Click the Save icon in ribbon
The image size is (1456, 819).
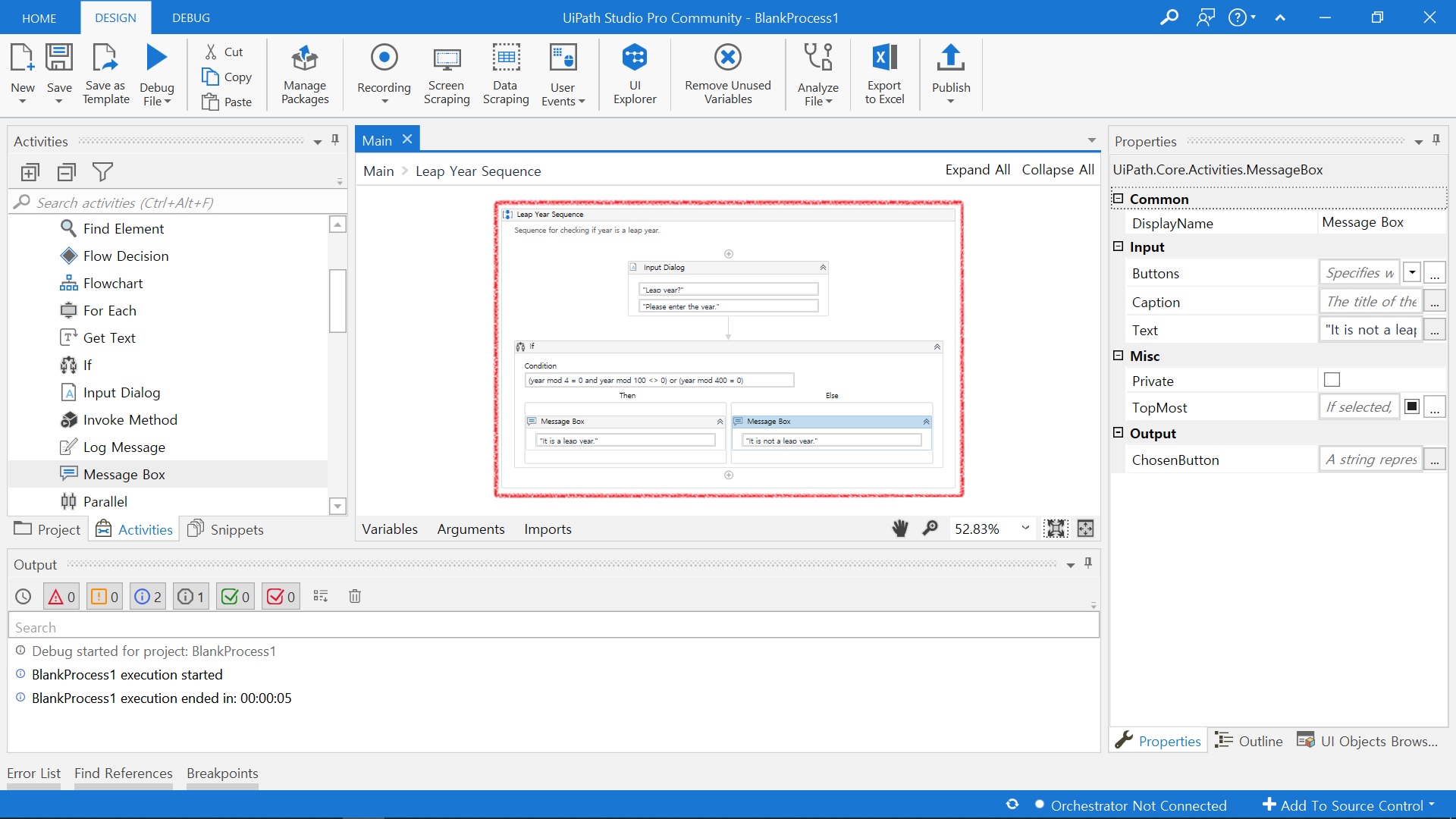click(x=59, y=58)
